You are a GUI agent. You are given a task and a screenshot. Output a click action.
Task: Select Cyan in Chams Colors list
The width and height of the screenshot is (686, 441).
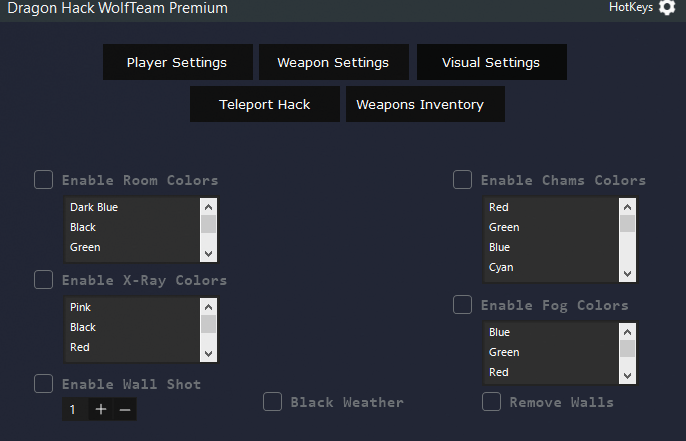551,267
